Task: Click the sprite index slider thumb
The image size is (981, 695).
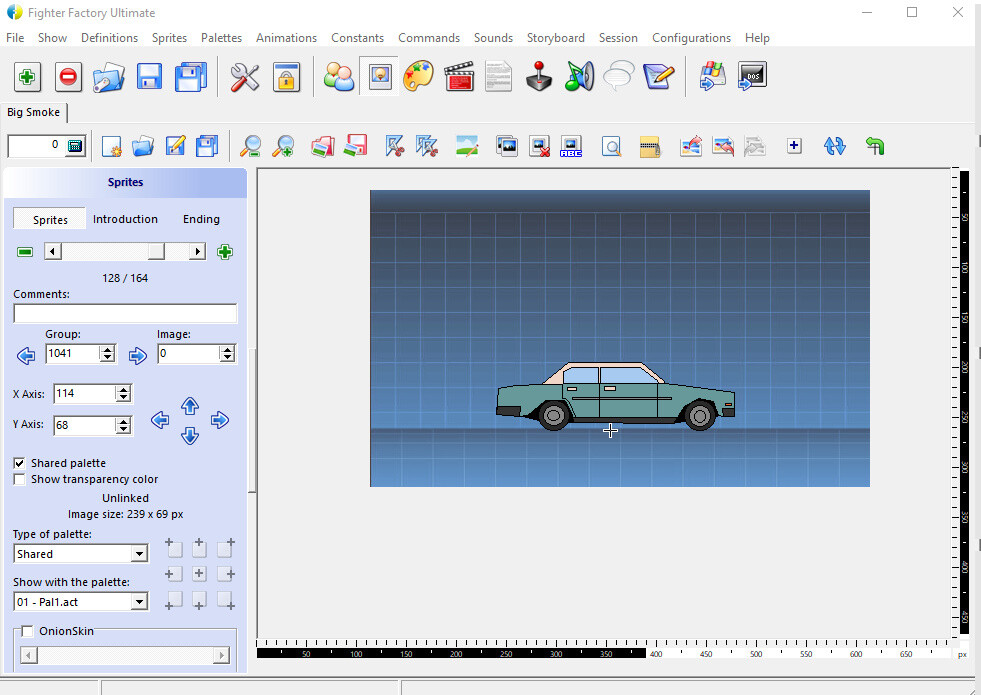Action: click(157, 252)
